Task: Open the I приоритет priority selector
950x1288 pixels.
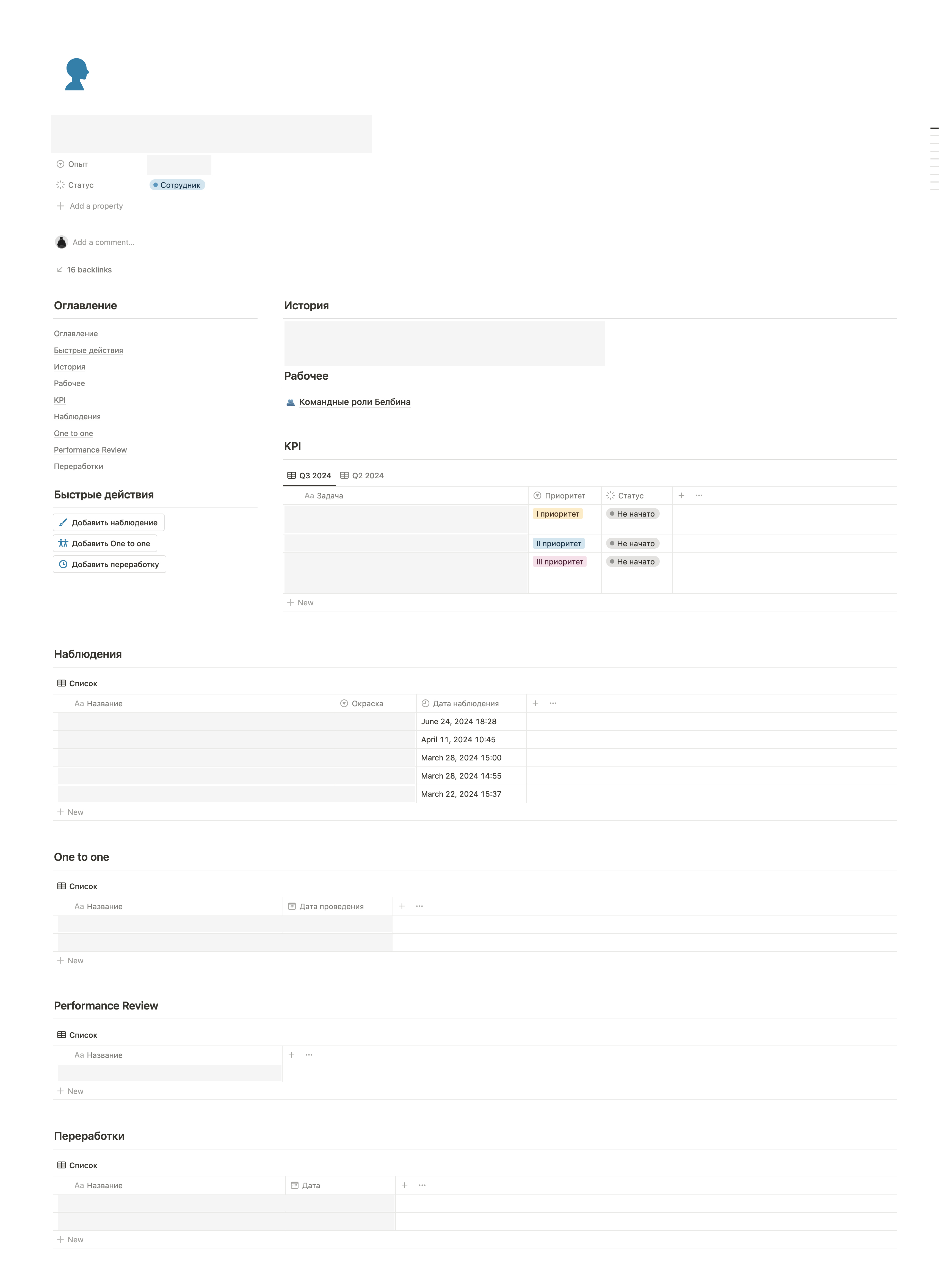Action: (x=557, y=514)
